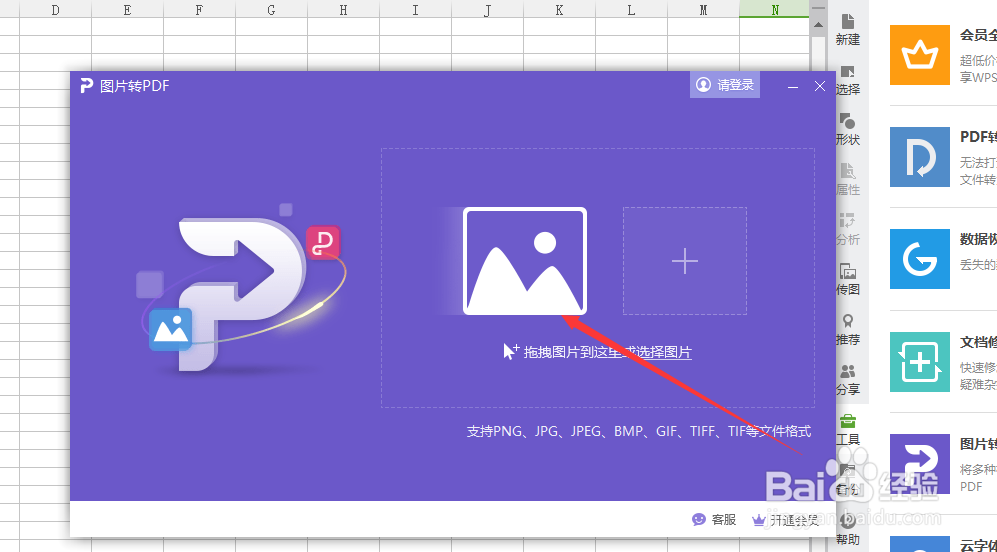997x552 pixels.
Task: Open the 推荐 (Recommend) sidebar icon
Action: [x=848, y=329]
